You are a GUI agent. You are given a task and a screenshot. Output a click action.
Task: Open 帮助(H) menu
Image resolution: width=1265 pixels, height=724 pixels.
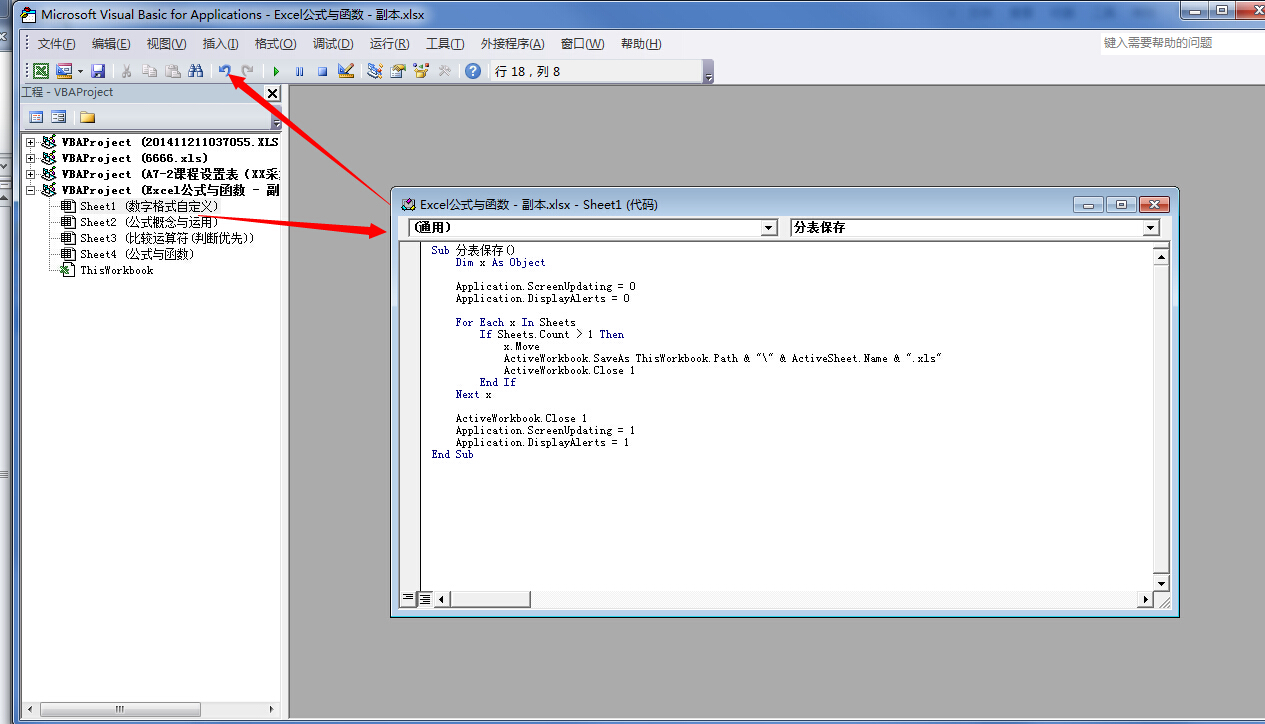coord(641,44)
